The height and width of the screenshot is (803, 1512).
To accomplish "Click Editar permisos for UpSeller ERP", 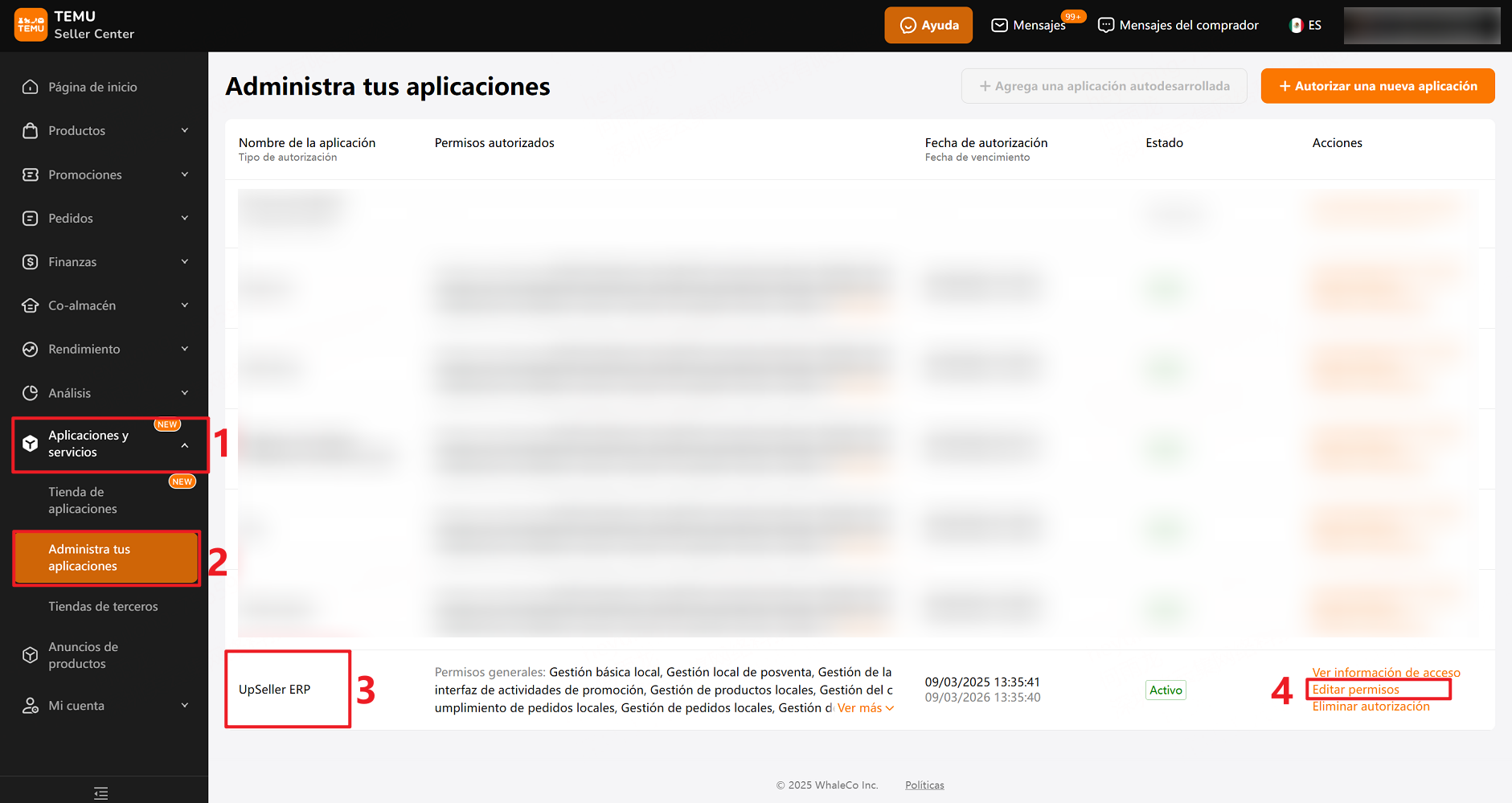I will pyautogui.click(x=1355, y=690).
